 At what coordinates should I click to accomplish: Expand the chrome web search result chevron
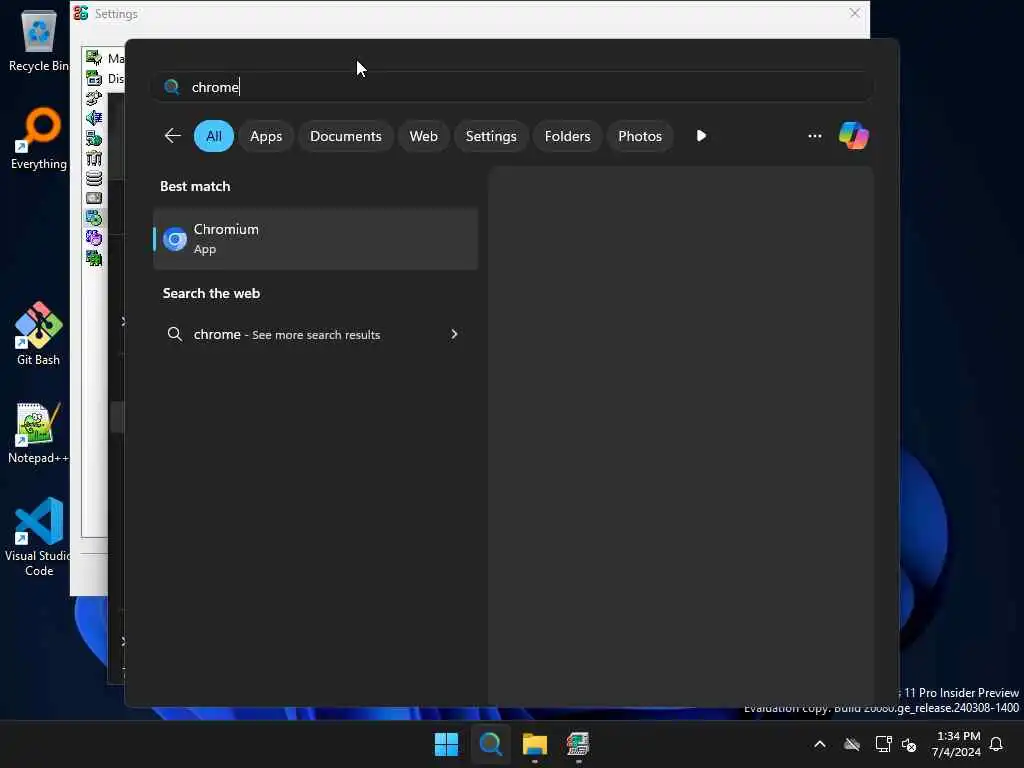point(454,334)
